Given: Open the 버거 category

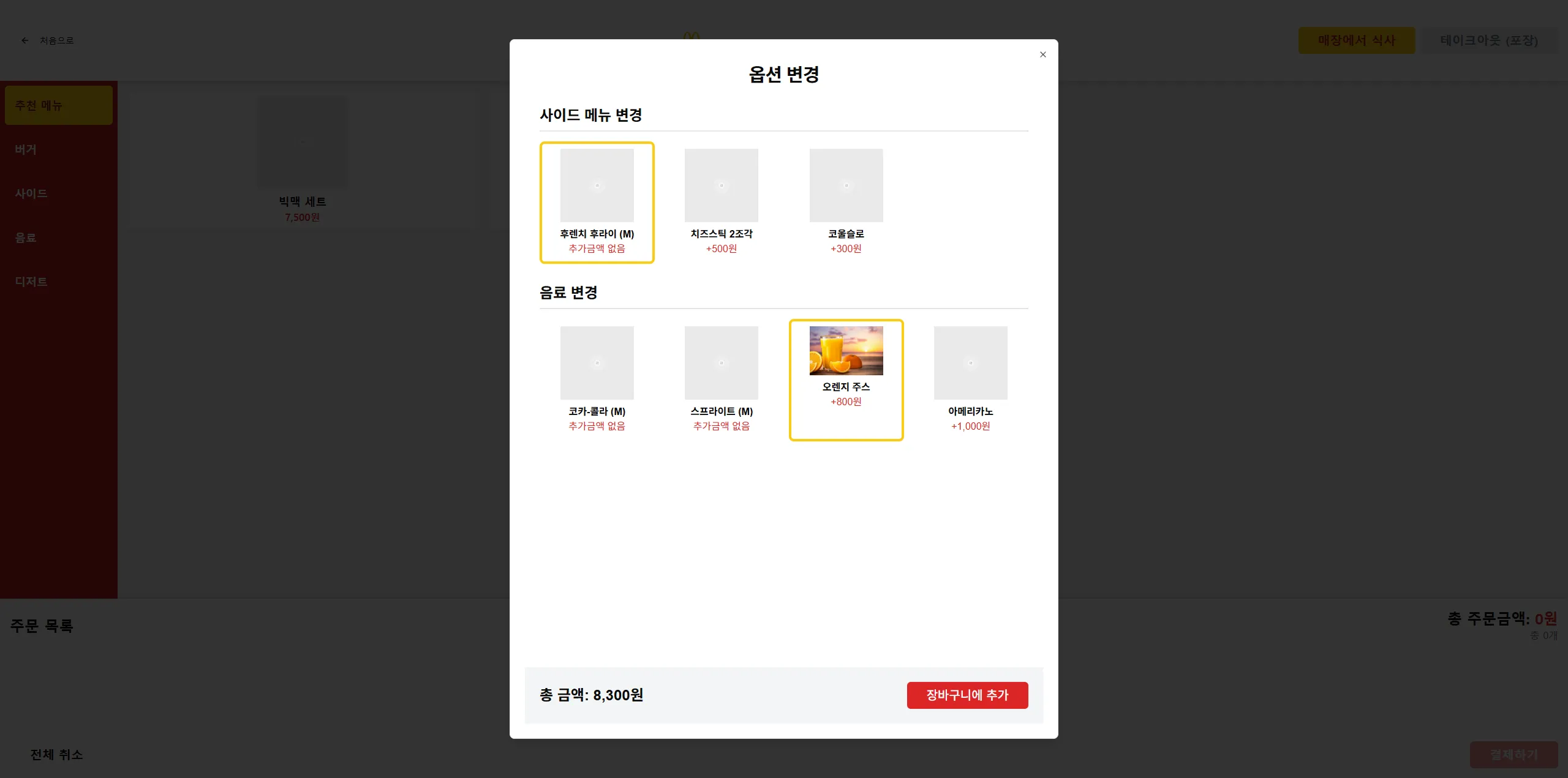Looking at the screenshot, I should click(x=59, y=149).
